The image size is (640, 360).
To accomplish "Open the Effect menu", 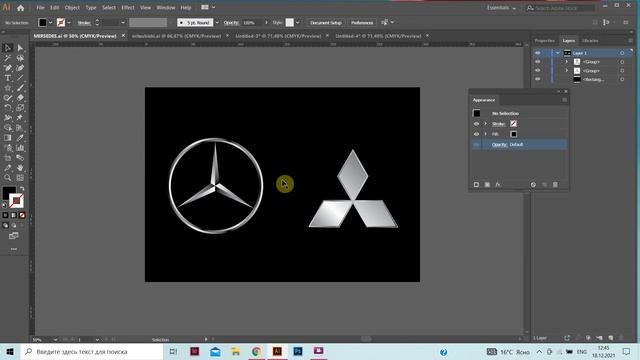I will click(x=128, y=8).
